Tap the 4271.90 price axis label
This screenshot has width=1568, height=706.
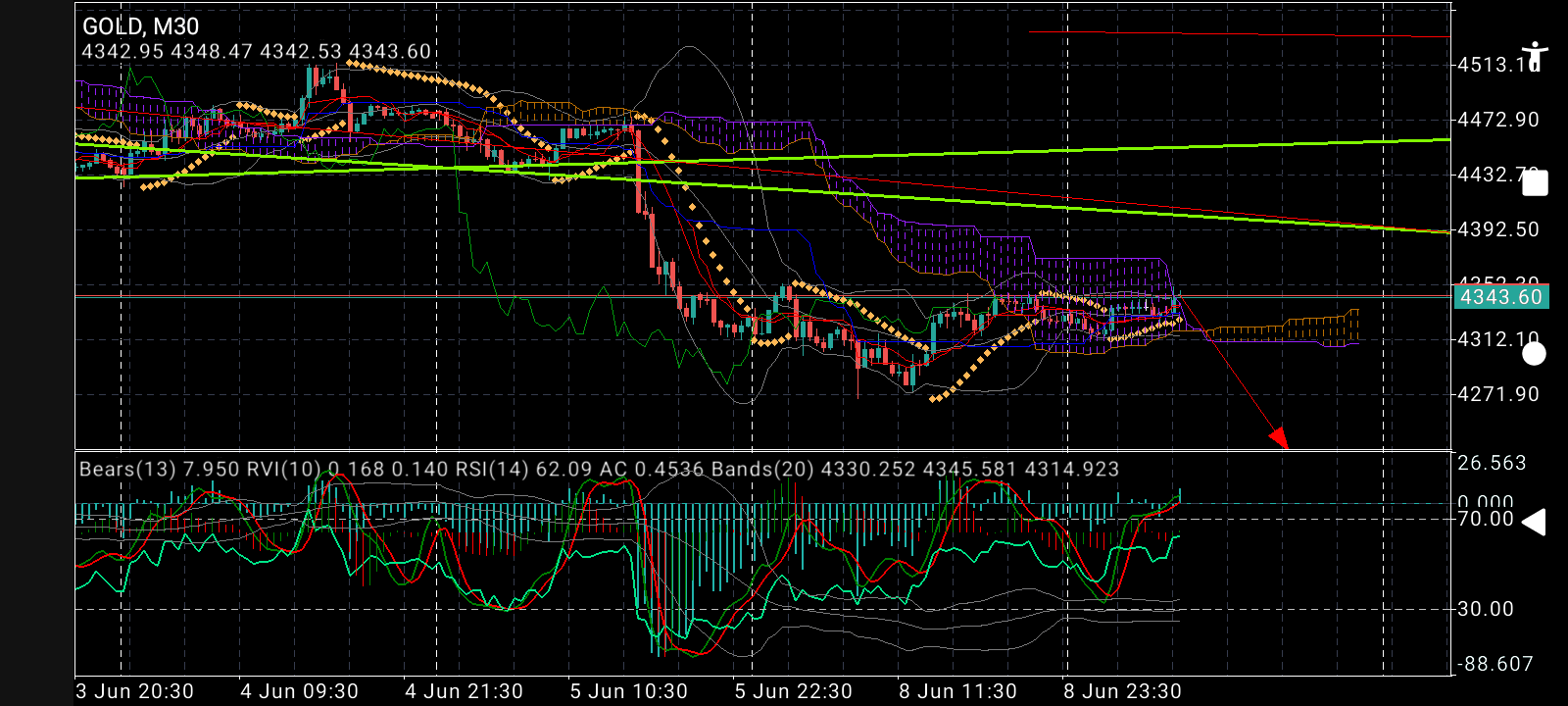[1498, 394]
